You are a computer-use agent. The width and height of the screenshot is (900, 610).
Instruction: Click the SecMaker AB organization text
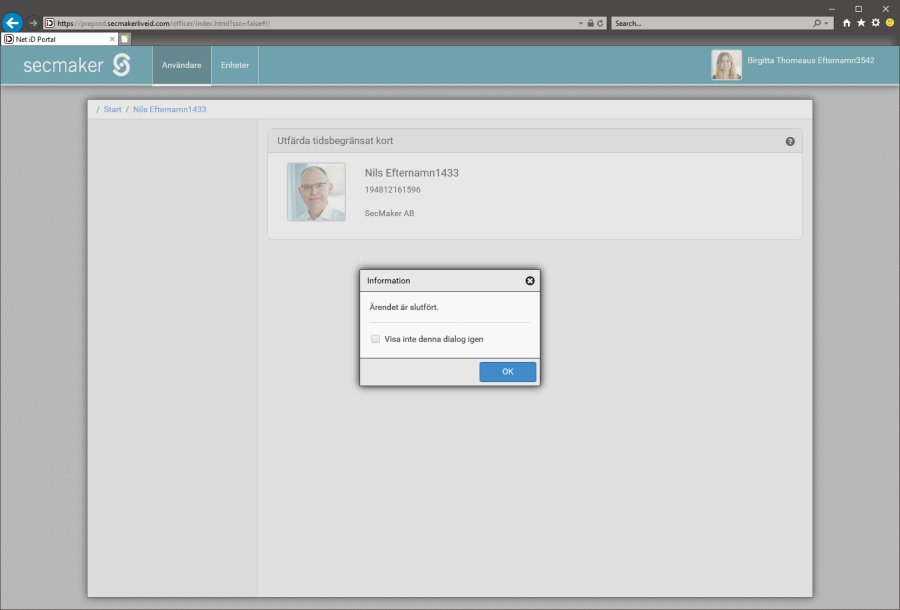389,213
